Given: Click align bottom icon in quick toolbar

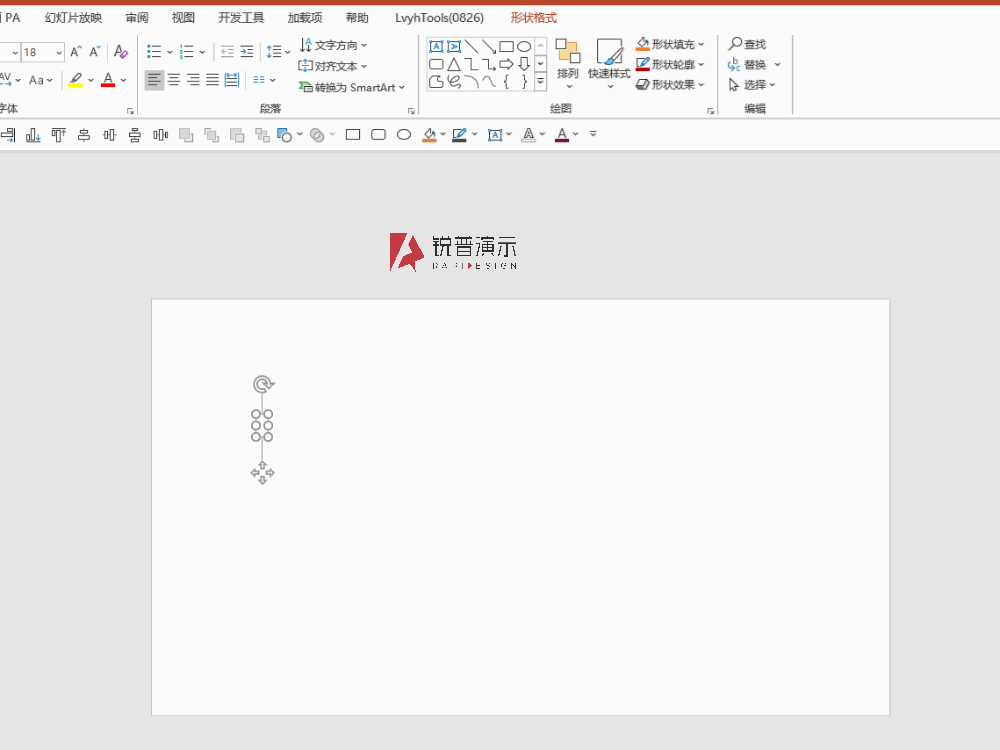Looking at the screenshot, I should point(33,135).
